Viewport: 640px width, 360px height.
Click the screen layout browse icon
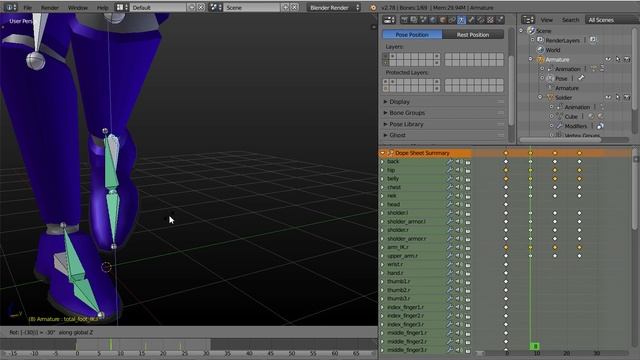122,7
